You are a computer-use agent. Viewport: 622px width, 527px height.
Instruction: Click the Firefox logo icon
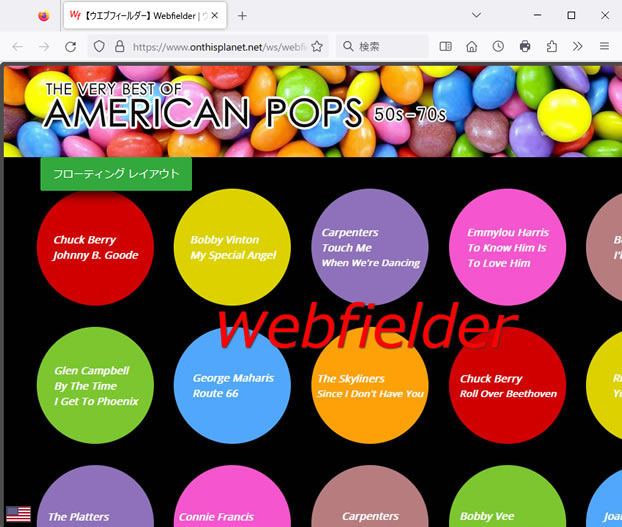click(44, 16)
